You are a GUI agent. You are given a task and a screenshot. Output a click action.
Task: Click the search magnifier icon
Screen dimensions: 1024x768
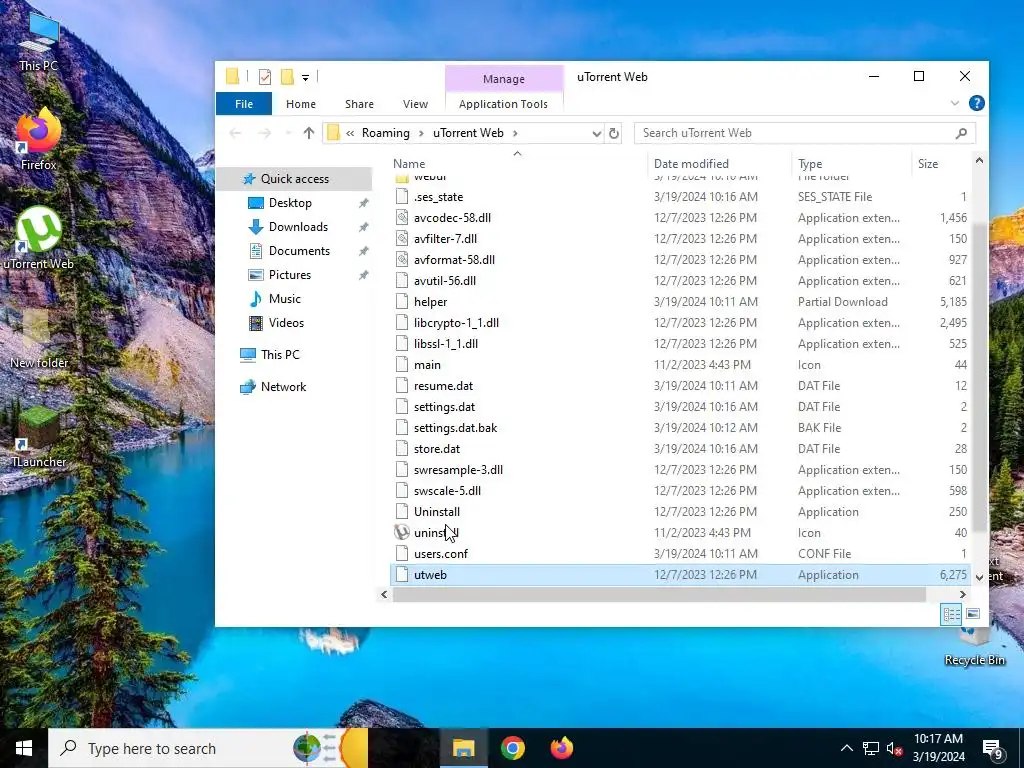click(961, 133)
